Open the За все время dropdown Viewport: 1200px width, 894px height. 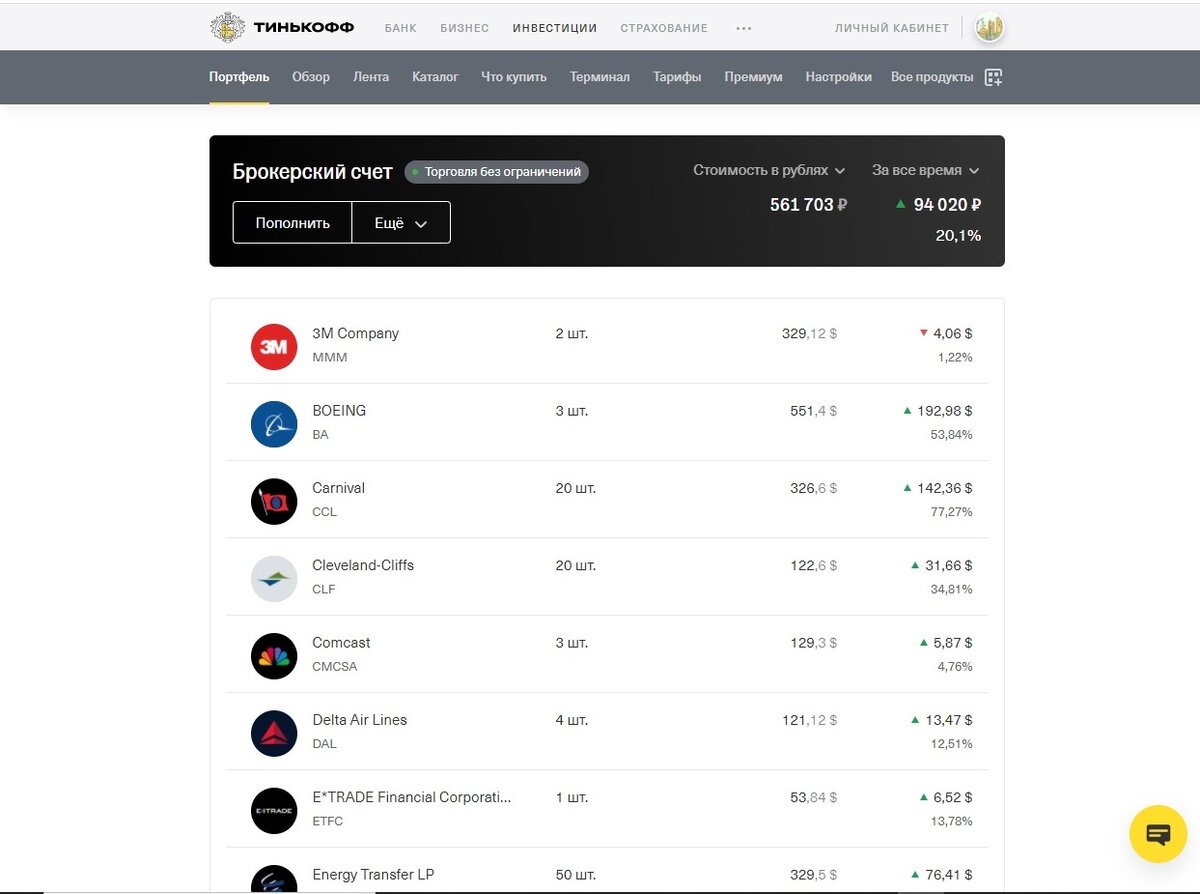(x=925, y=171)
